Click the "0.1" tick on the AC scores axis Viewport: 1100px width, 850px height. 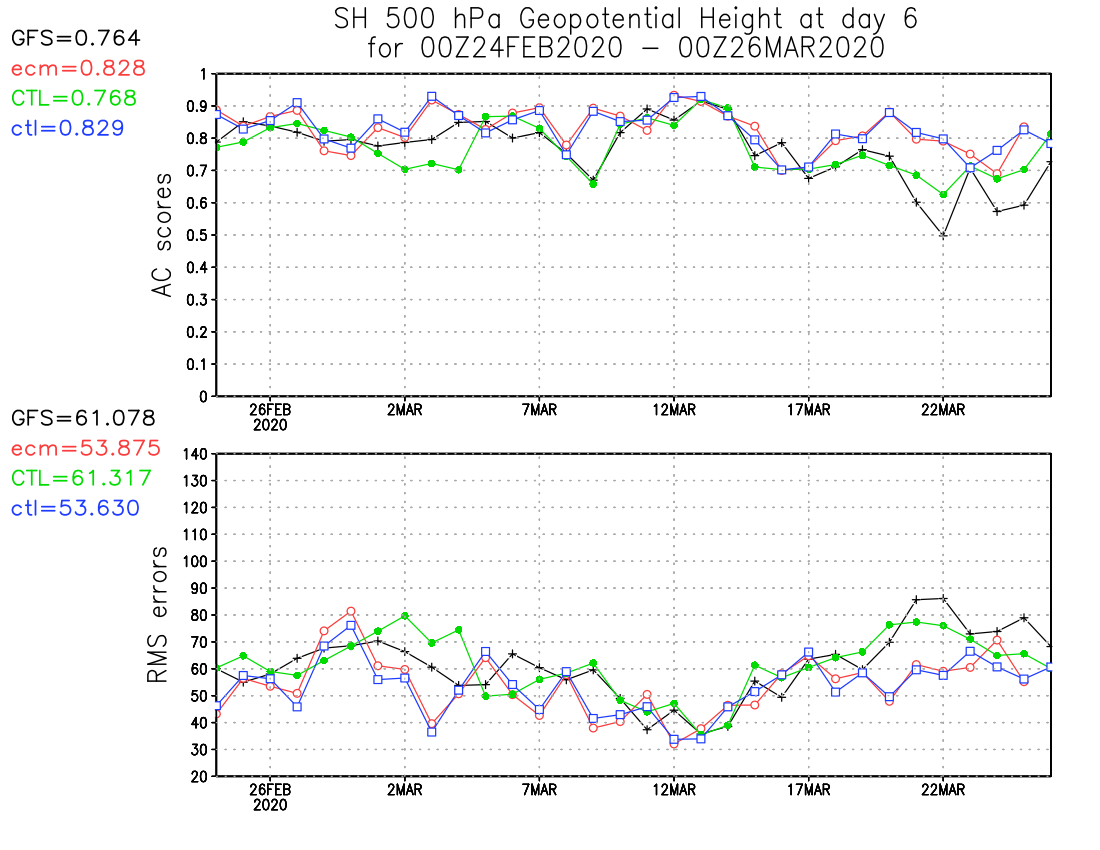(x=196, y=364)
